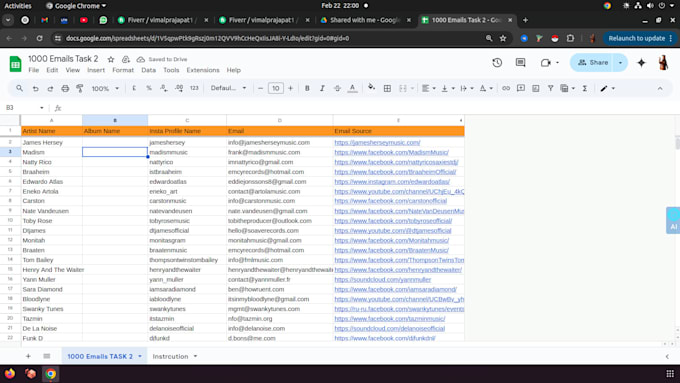Viewport: 680px width, 383px height.
Task: Open the all sheets list icon
Action: coord(47,356)
